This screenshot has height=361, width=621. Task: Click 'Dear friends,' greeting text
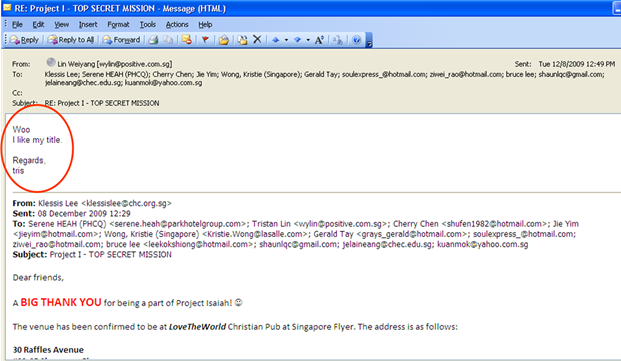[38, 278]
